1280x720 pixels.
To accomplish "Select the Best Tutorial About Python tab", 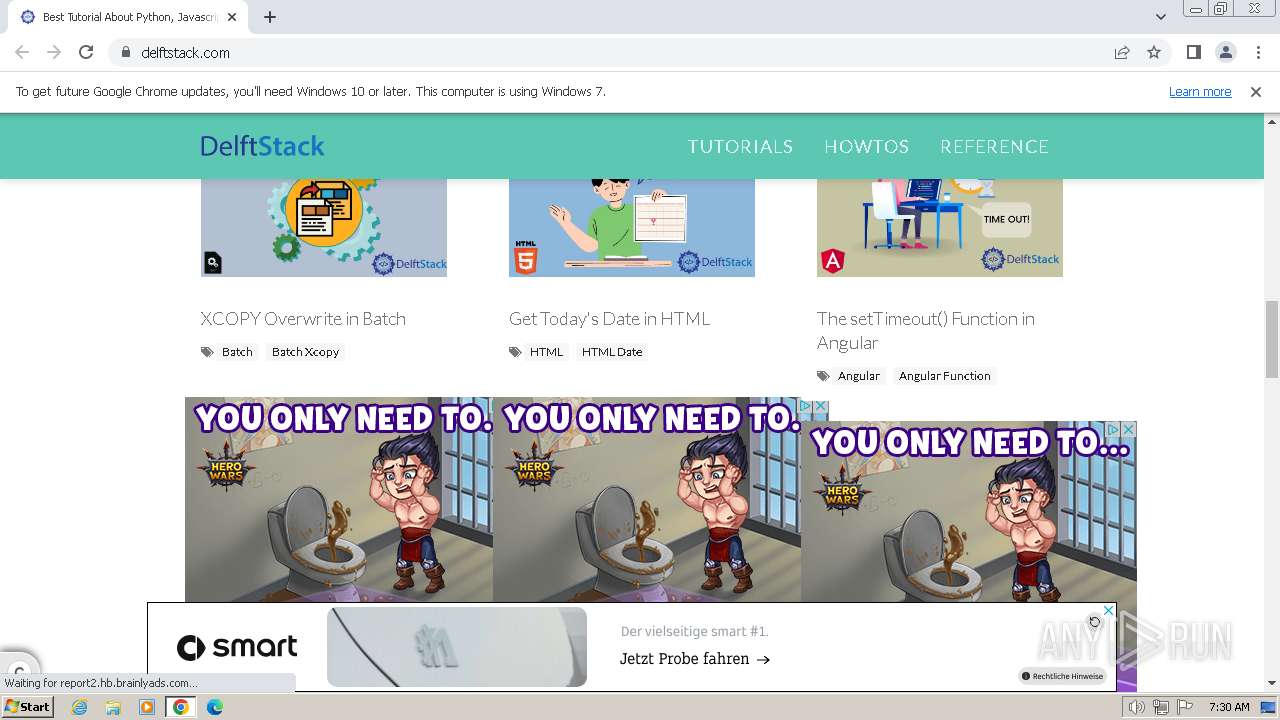I will pyautogui.click(x=128, y=17).
